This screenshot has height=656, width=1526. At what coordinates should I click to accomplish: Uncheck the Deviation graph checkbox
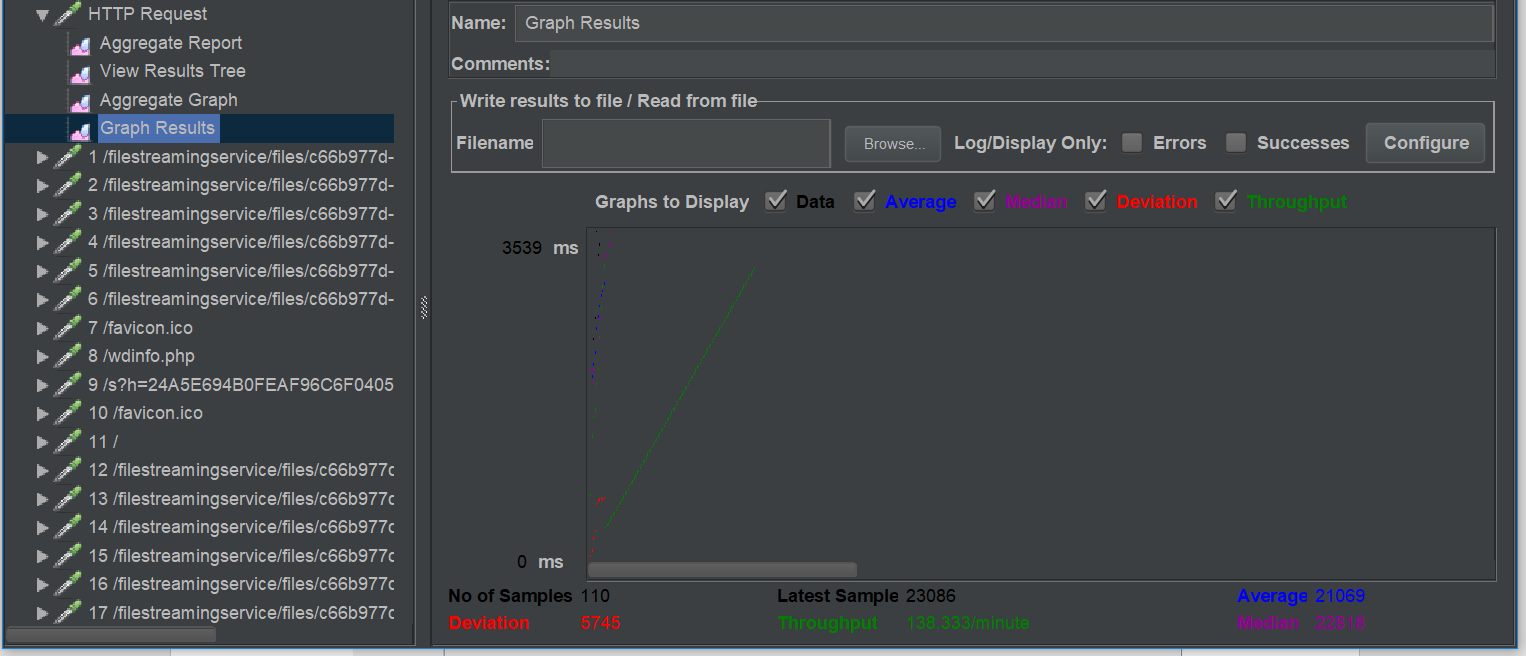pos(1096,201)
